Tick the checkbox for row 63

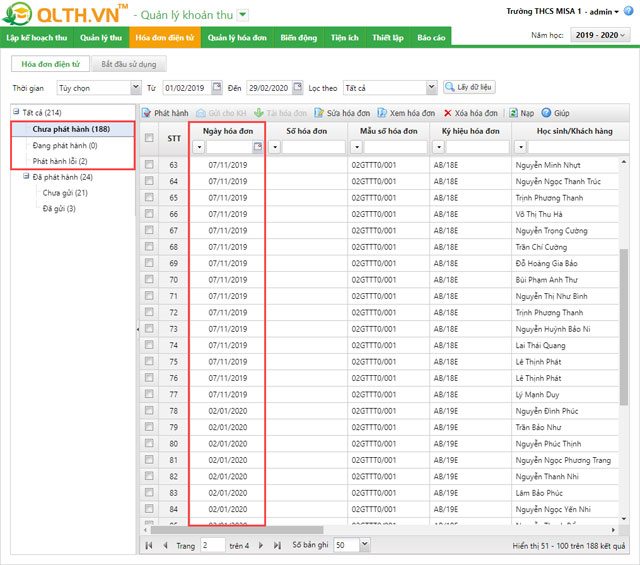click(x=149, y=164)
